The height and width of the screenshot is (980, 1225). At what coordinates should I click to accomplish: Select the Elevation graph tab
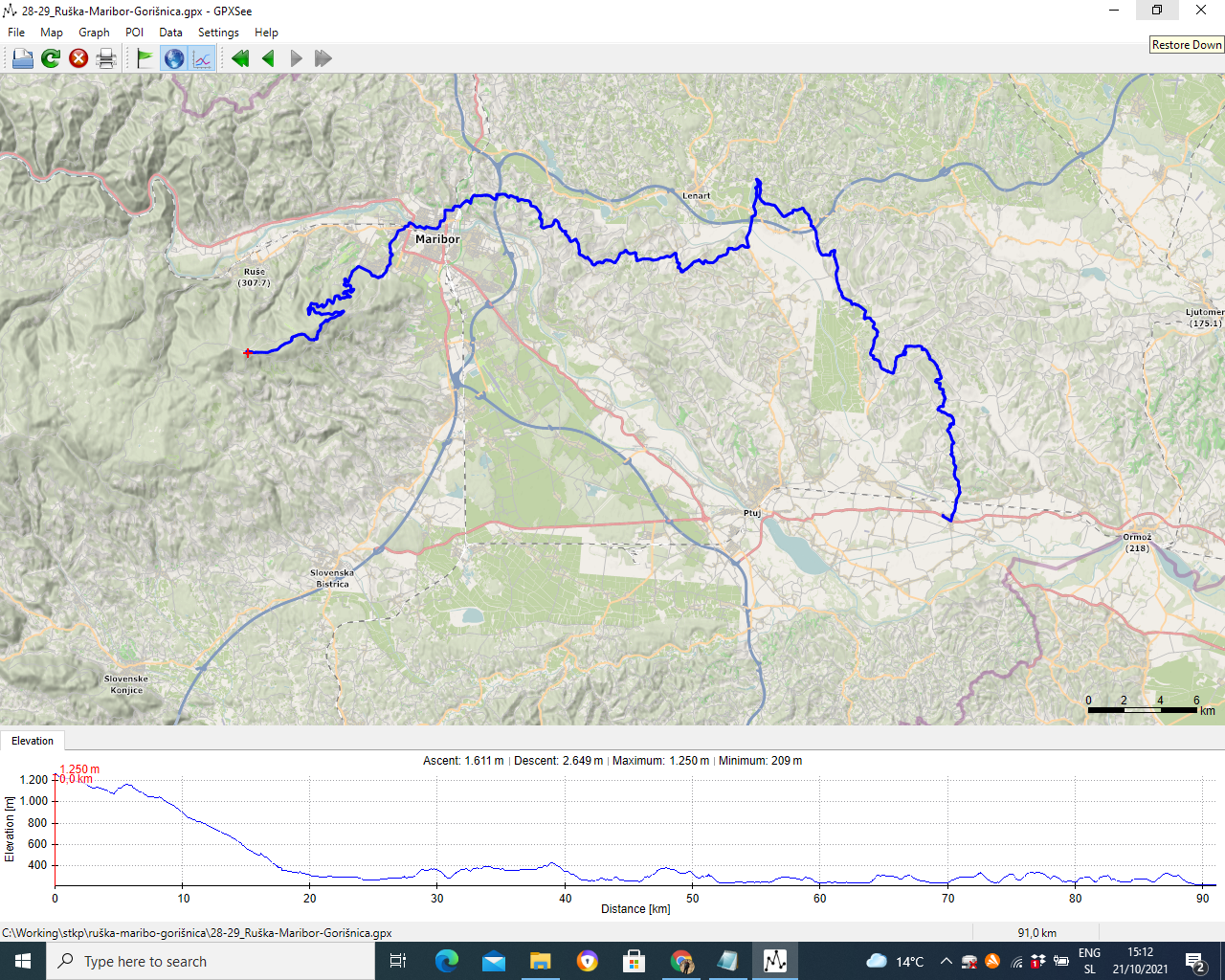point(33,741)
